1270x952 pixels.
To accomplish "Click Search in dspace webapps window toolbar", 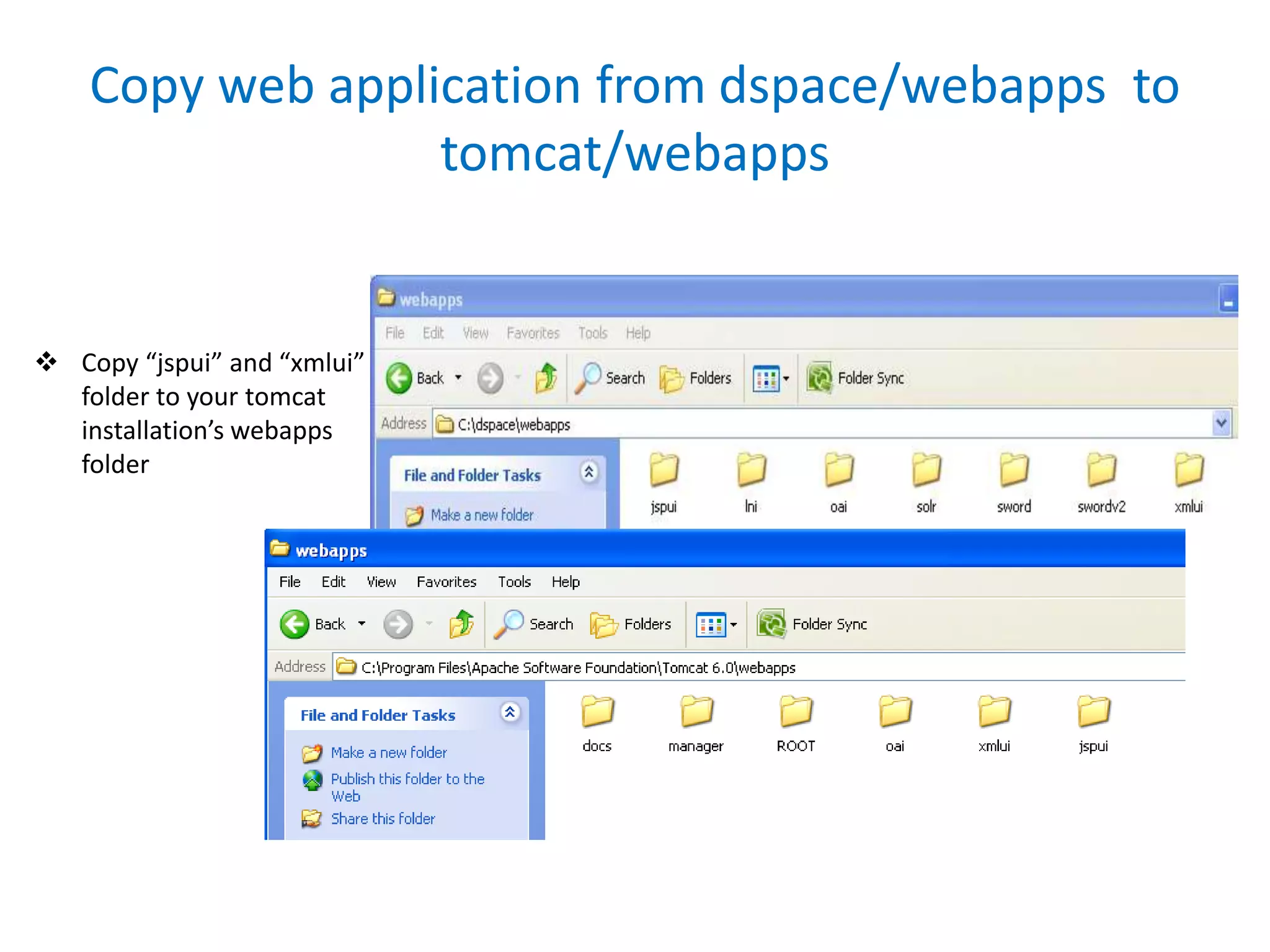I will click(x=610, y=378).
